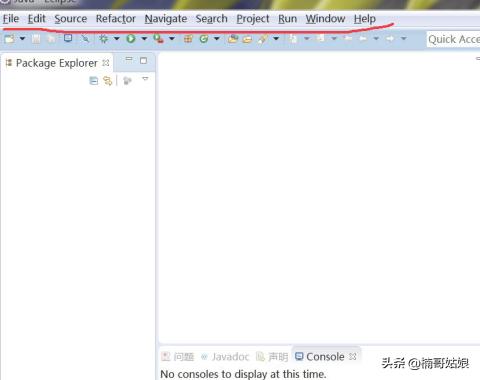Open the Run button dropdown arrow
Image resolution: width=480 pixels, height=380 pixels.
pyautogui.click(x=144, y=39)
